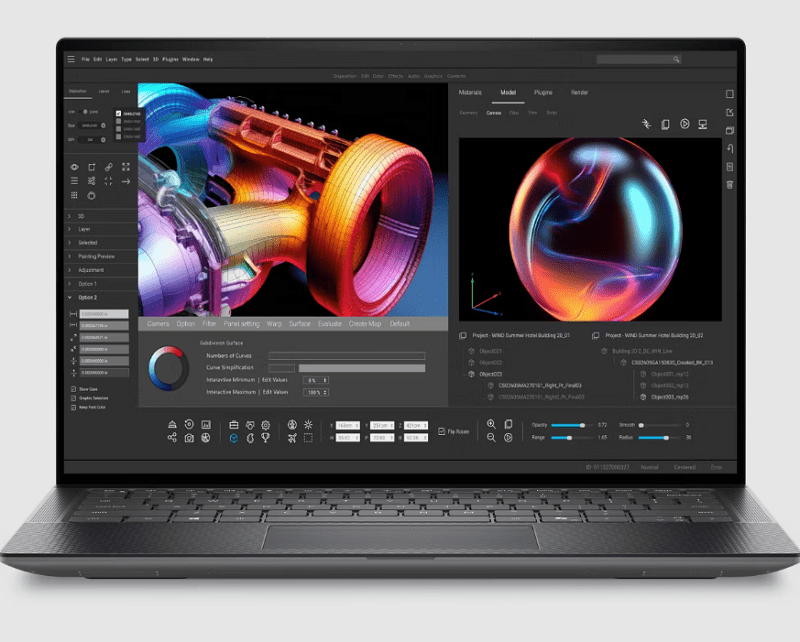Select the link chain tool icon
Viewport: 800px width, 642px height.
point(109,167)
